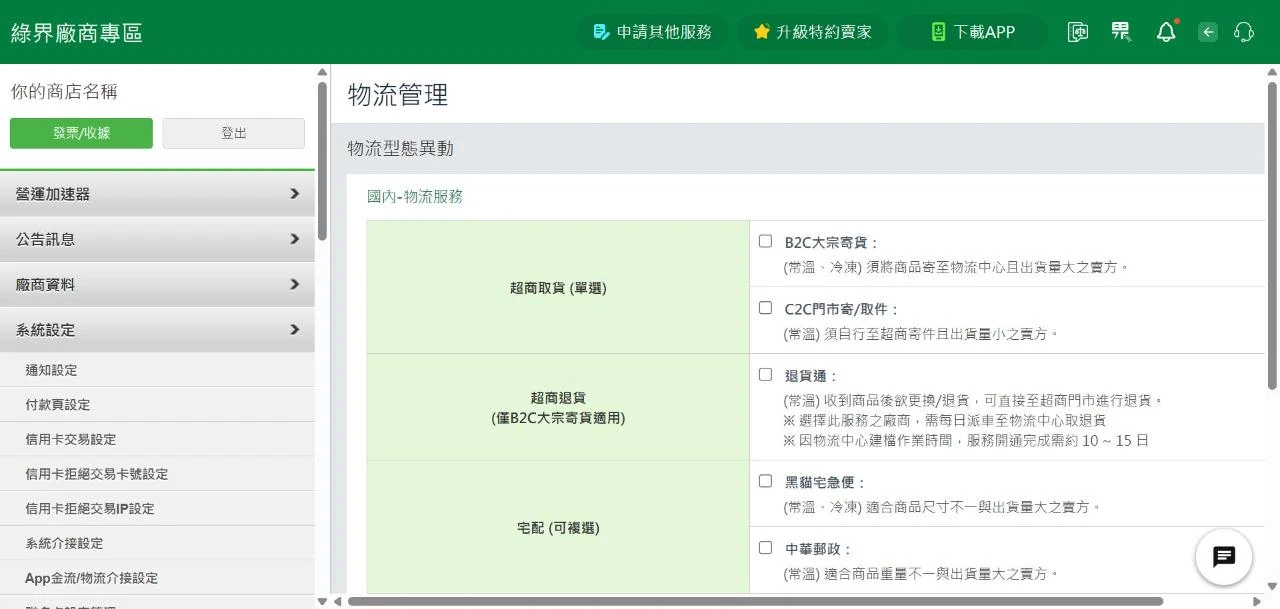Click the 登出 logout button
Image resolution: width=1280 pixels, height=609 pixels.
point(234,133)
